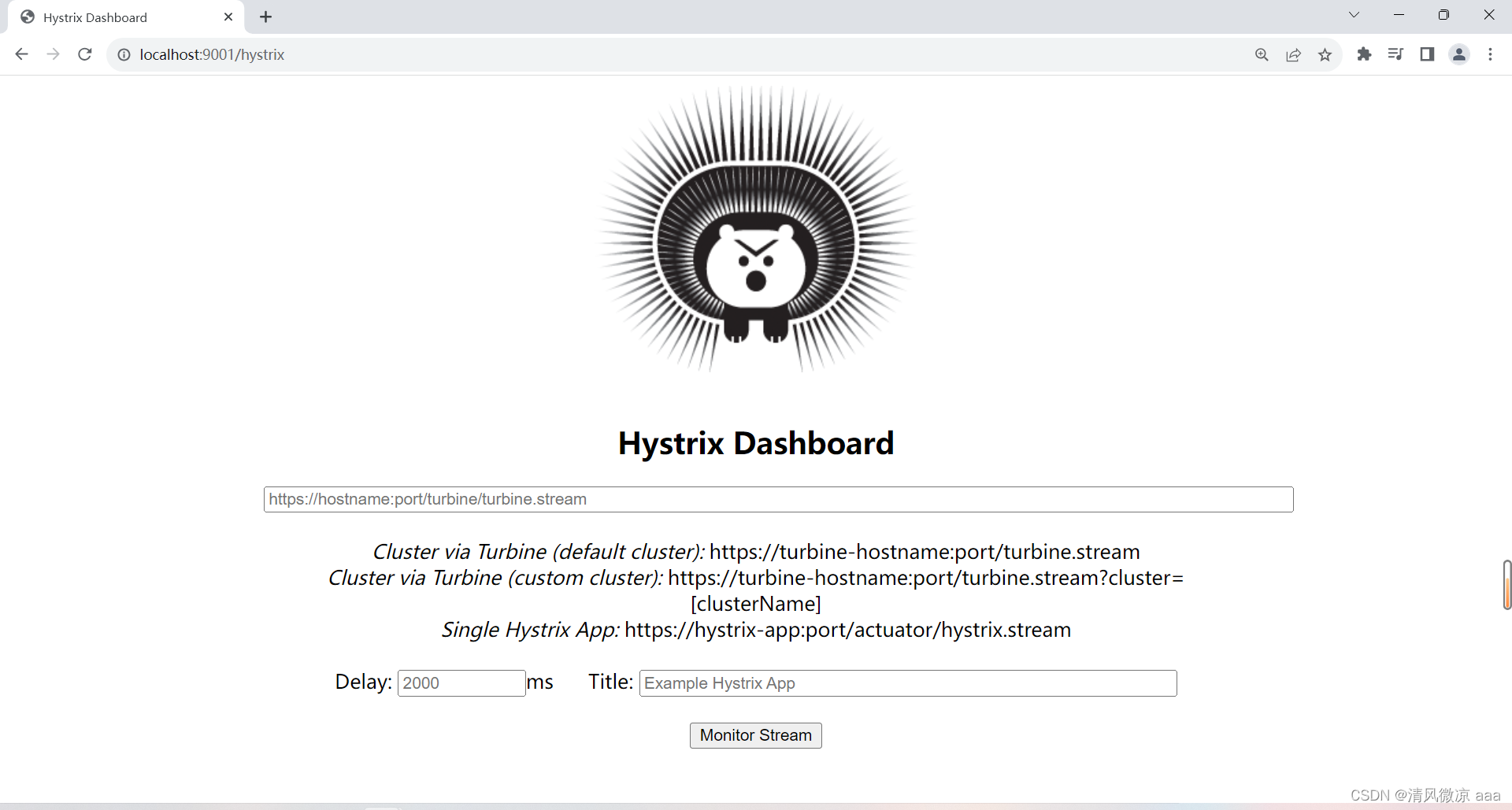The image size is (1512, 810).
Task: Click the Hystrix Dashboard heading
Action: (x=756, y=443)
